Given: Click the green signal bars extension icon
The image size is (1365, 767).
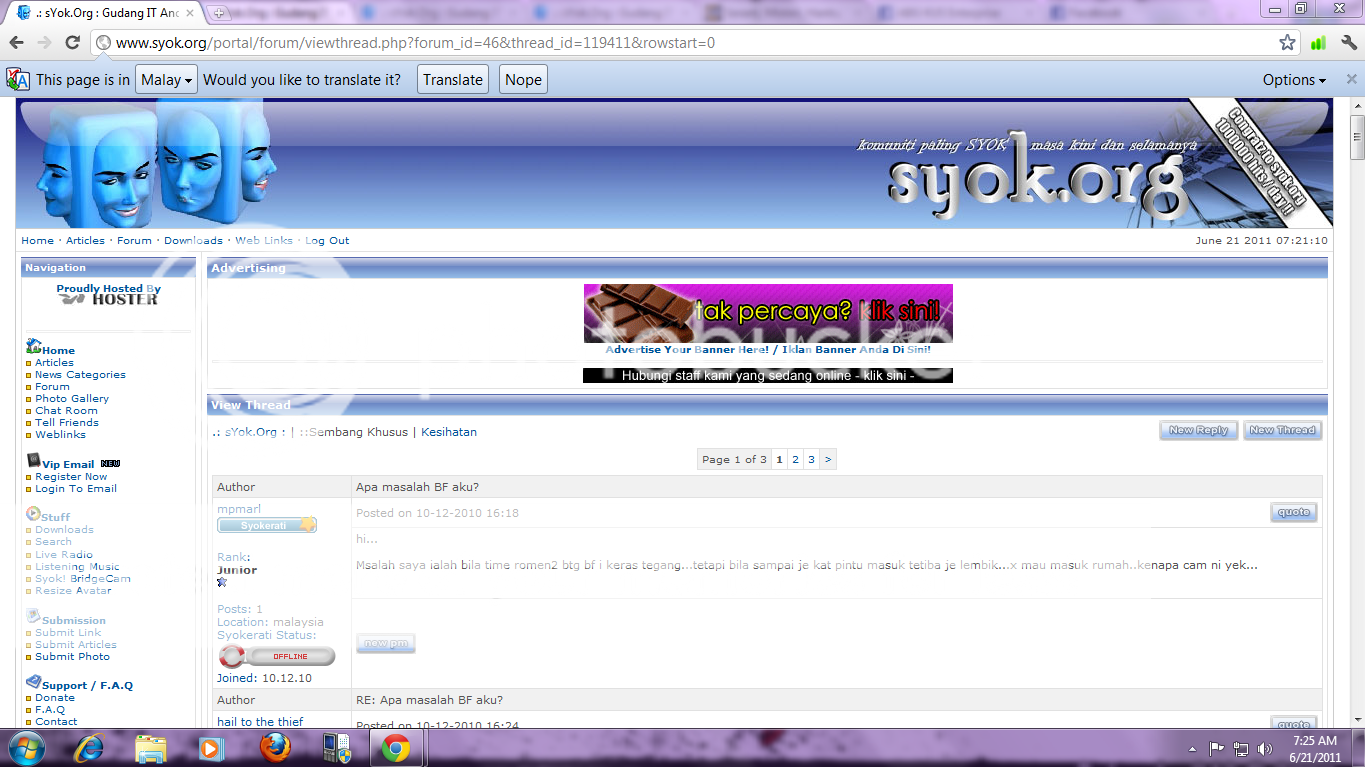Looking at the screenshot, I should [1318, 43].
